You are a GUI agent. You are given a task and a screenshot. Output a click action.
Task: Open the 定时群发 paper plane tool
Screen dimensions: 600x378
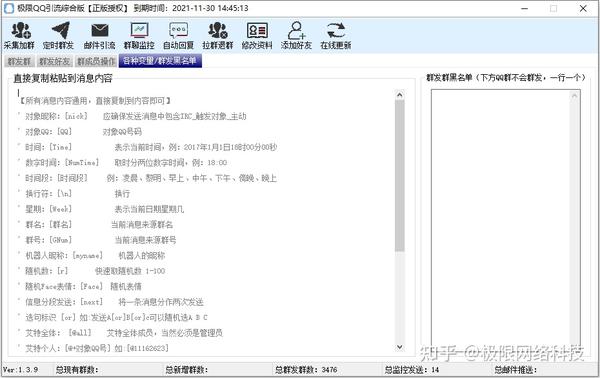tap(59, 36)
